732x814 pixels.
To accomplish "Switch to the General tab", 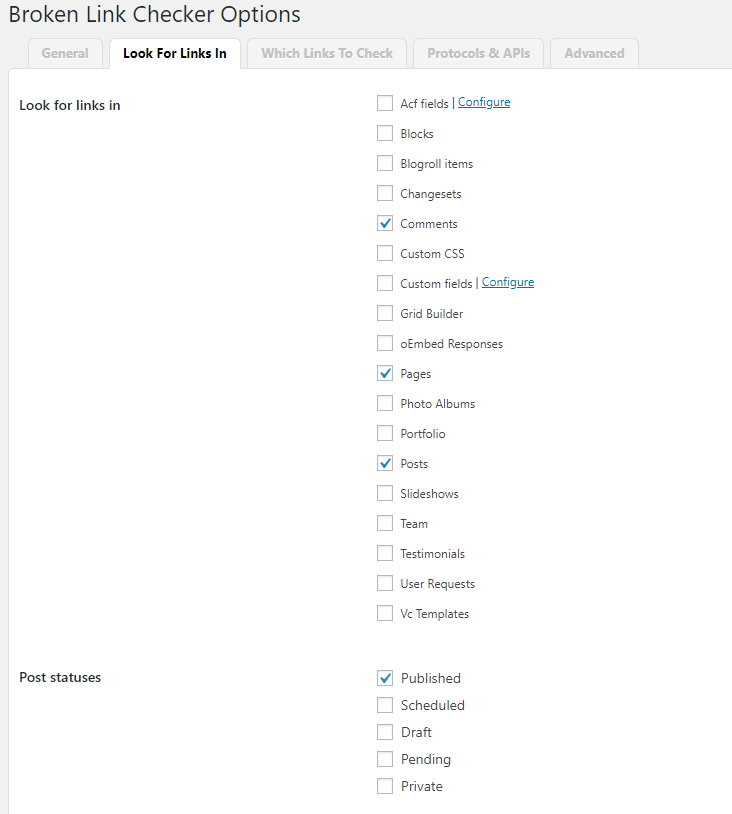I will (x=65, y=54).
